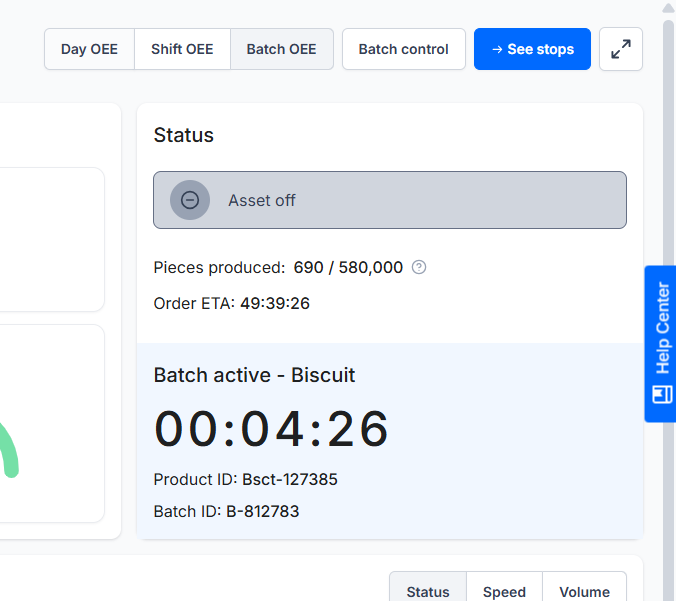Image resolution: width=676 pixels, height=601 pixels.
Task: Select the Batch OEE option
Action: 281,49
